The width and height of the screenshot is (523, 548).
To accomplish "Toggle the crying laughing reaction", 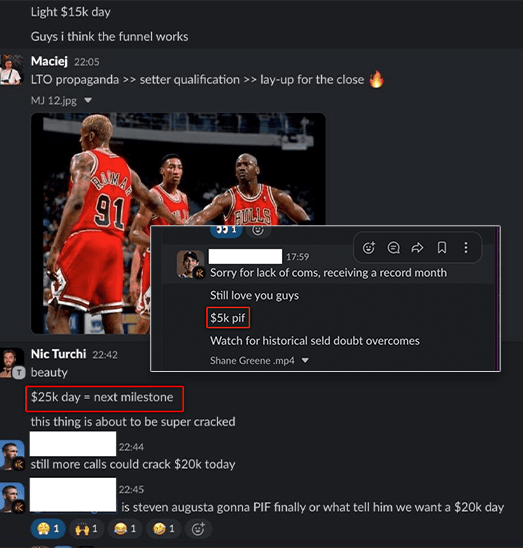I will pos(125,529).
